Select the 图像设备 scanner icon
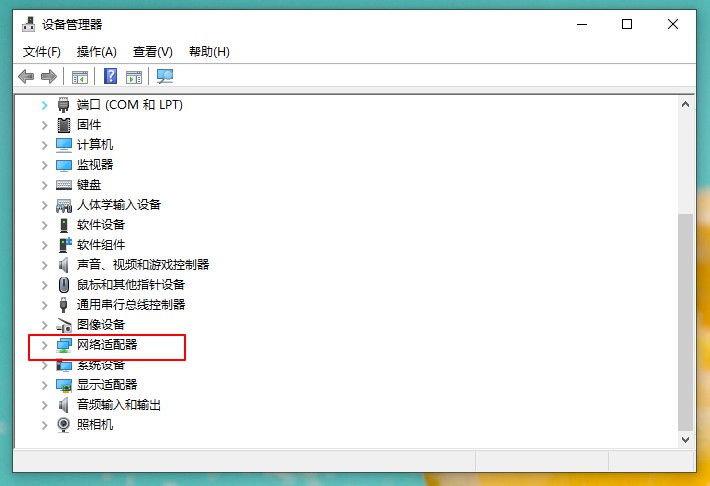Image resolution: width=710 pixels, height=486 pixels. tap(64, 325)
